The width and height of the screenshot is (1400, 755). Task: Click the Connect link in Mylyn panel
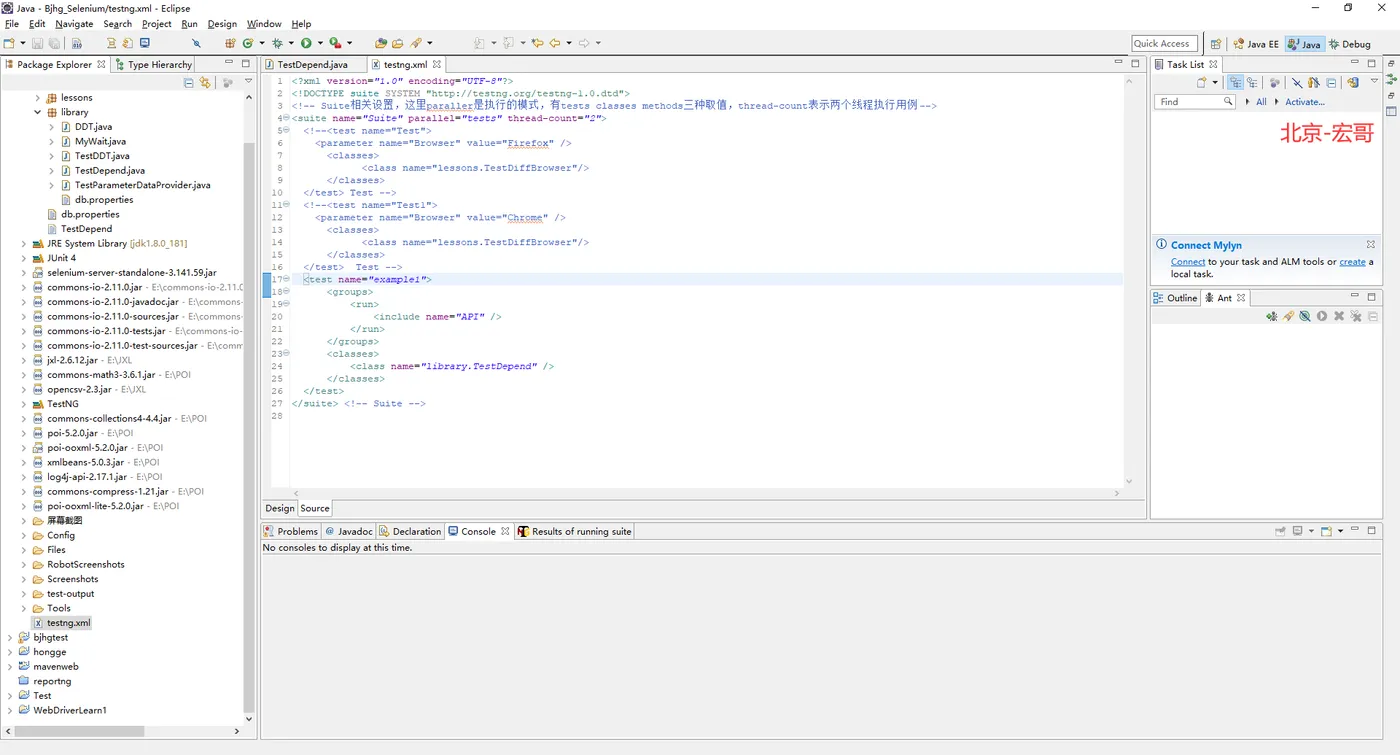[1188, 262]
